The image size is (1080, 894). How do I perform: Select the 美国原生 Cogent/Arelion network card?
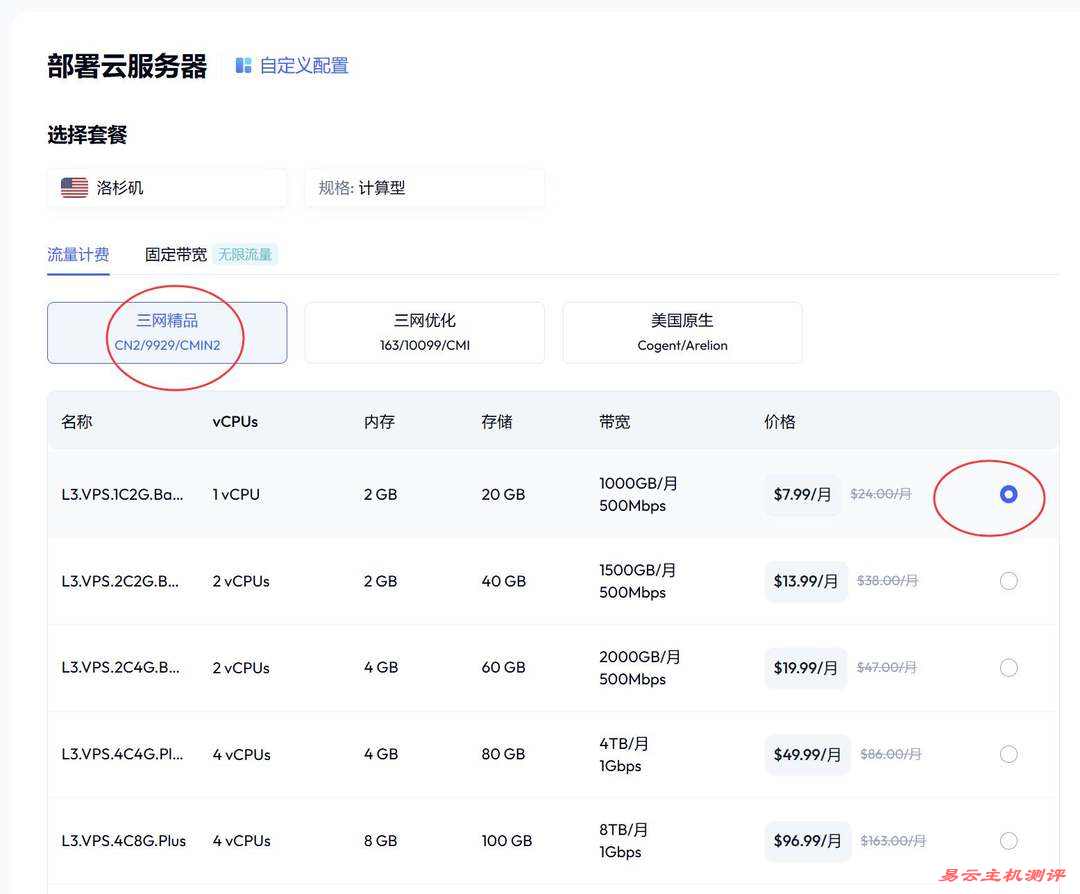click(682, 332)
